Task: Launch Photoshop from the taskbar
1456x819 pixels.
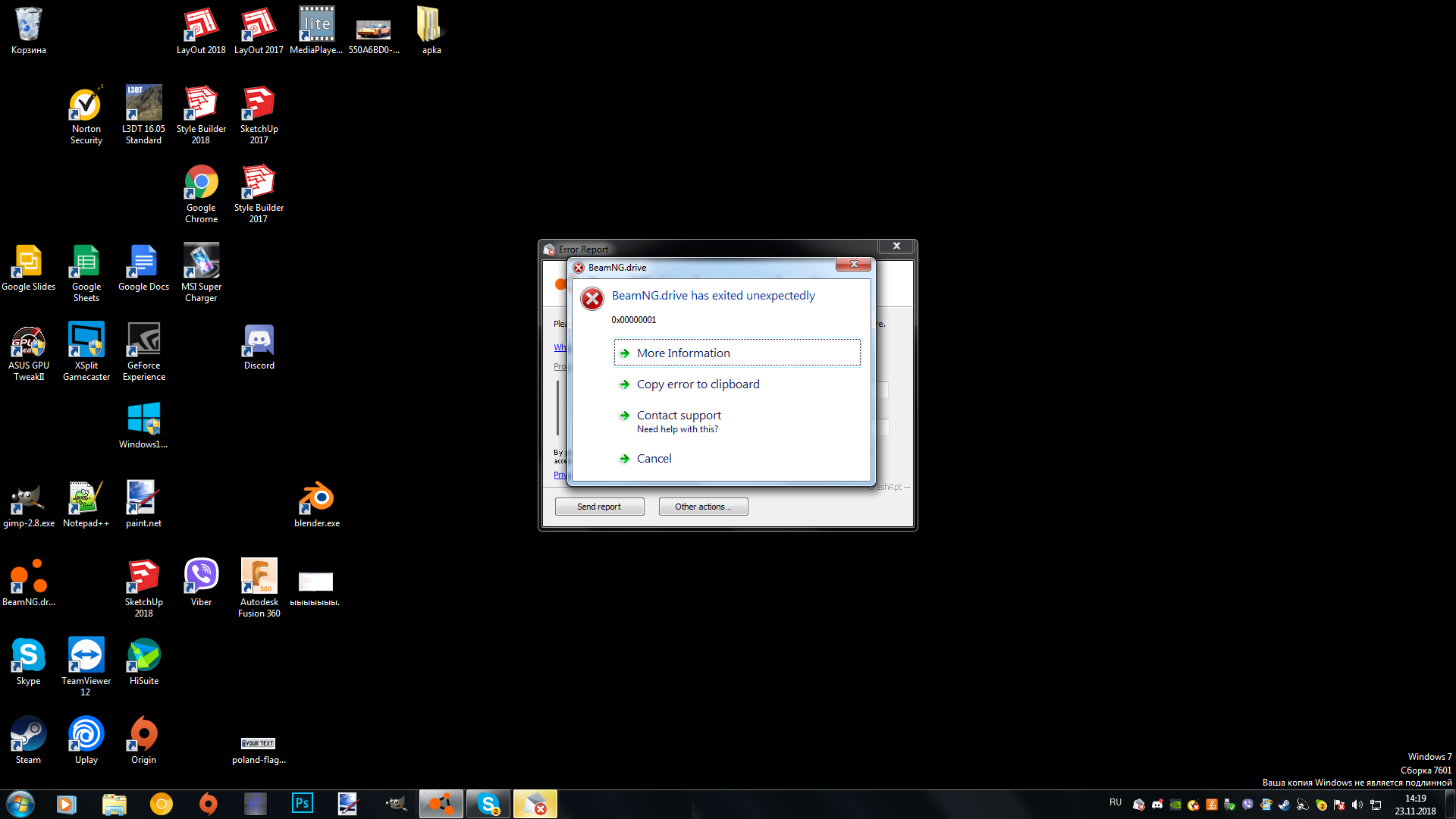Action: [302, 804]
